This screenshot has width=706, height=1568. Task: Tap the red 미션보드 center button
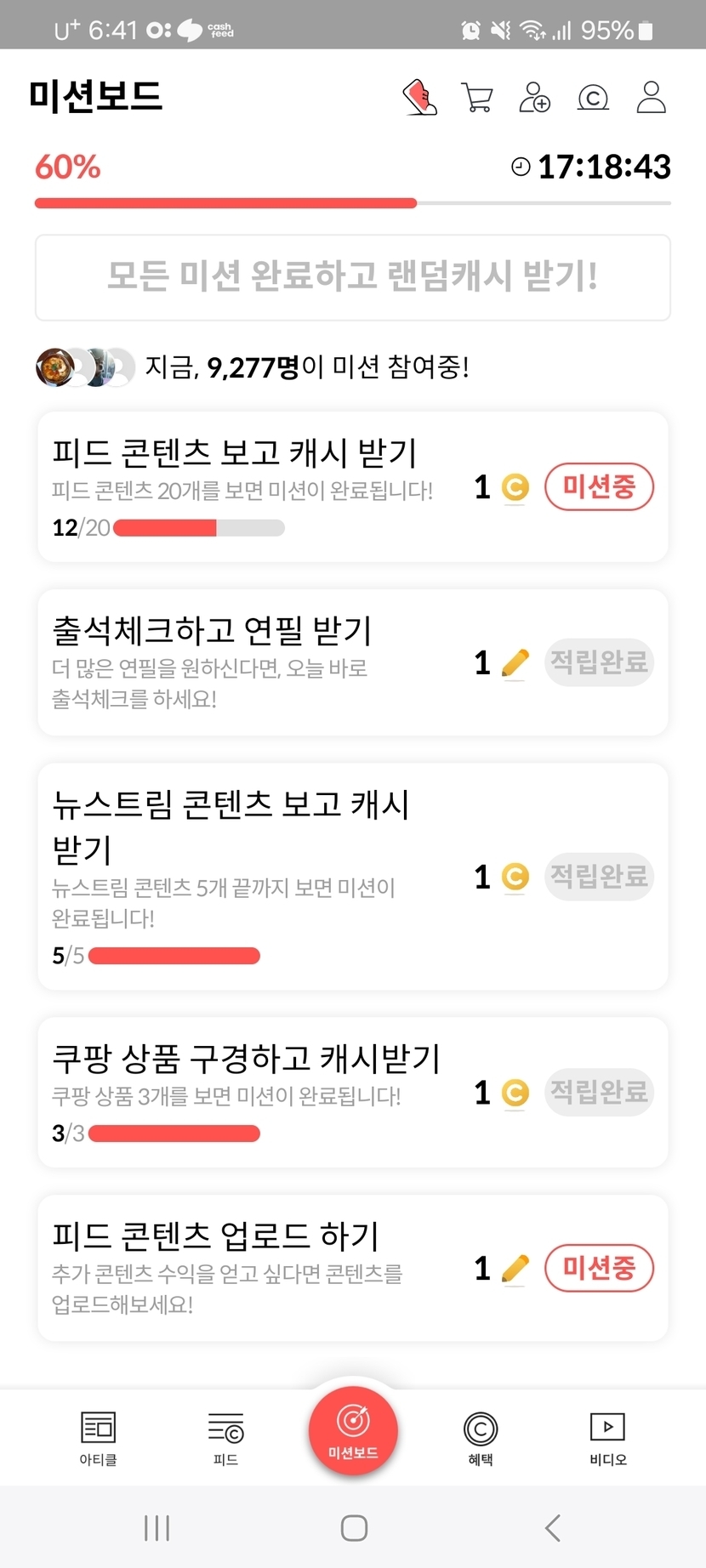[353, 1431]
